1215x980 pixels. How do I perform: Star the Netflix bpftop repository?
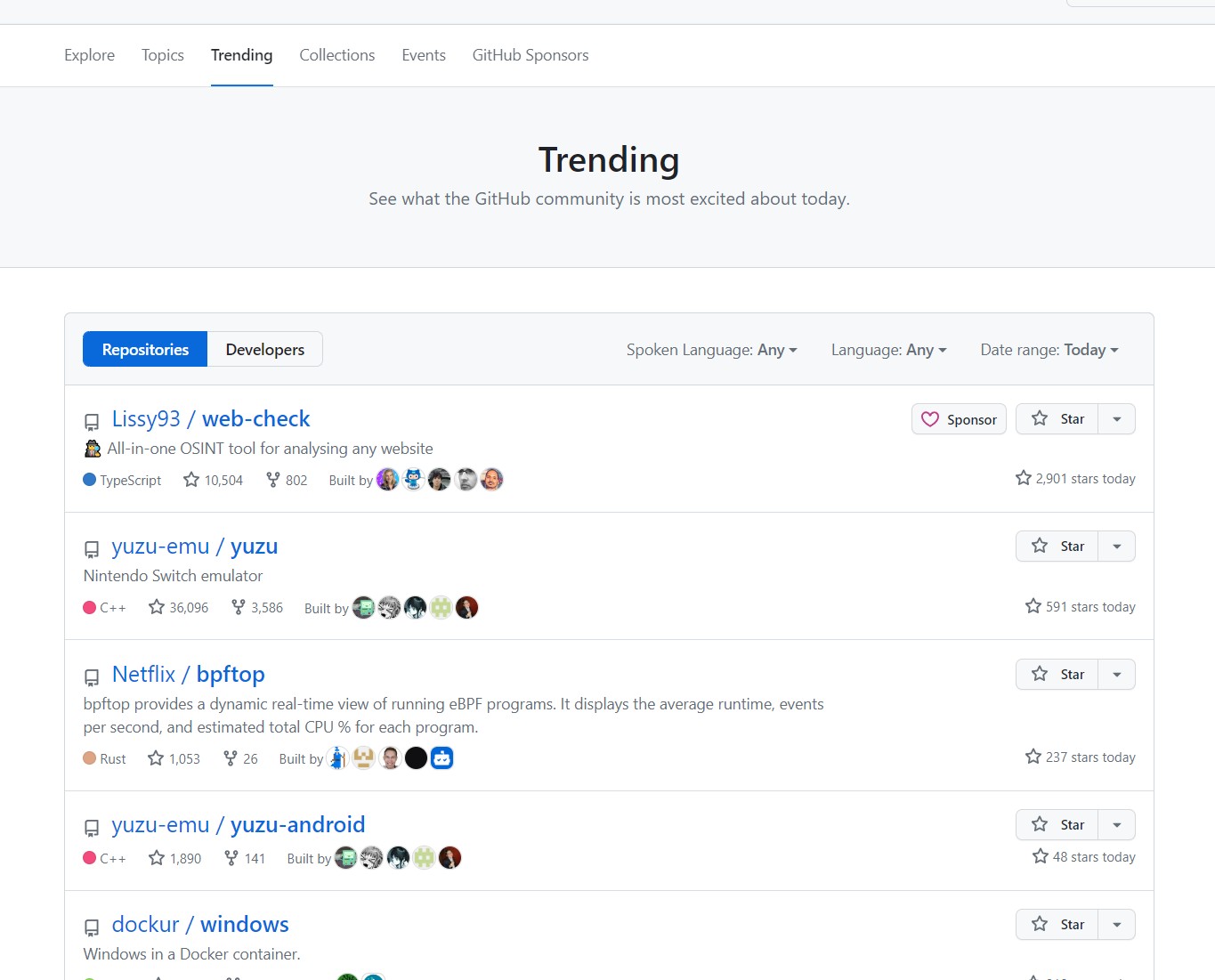(1057, 675)
